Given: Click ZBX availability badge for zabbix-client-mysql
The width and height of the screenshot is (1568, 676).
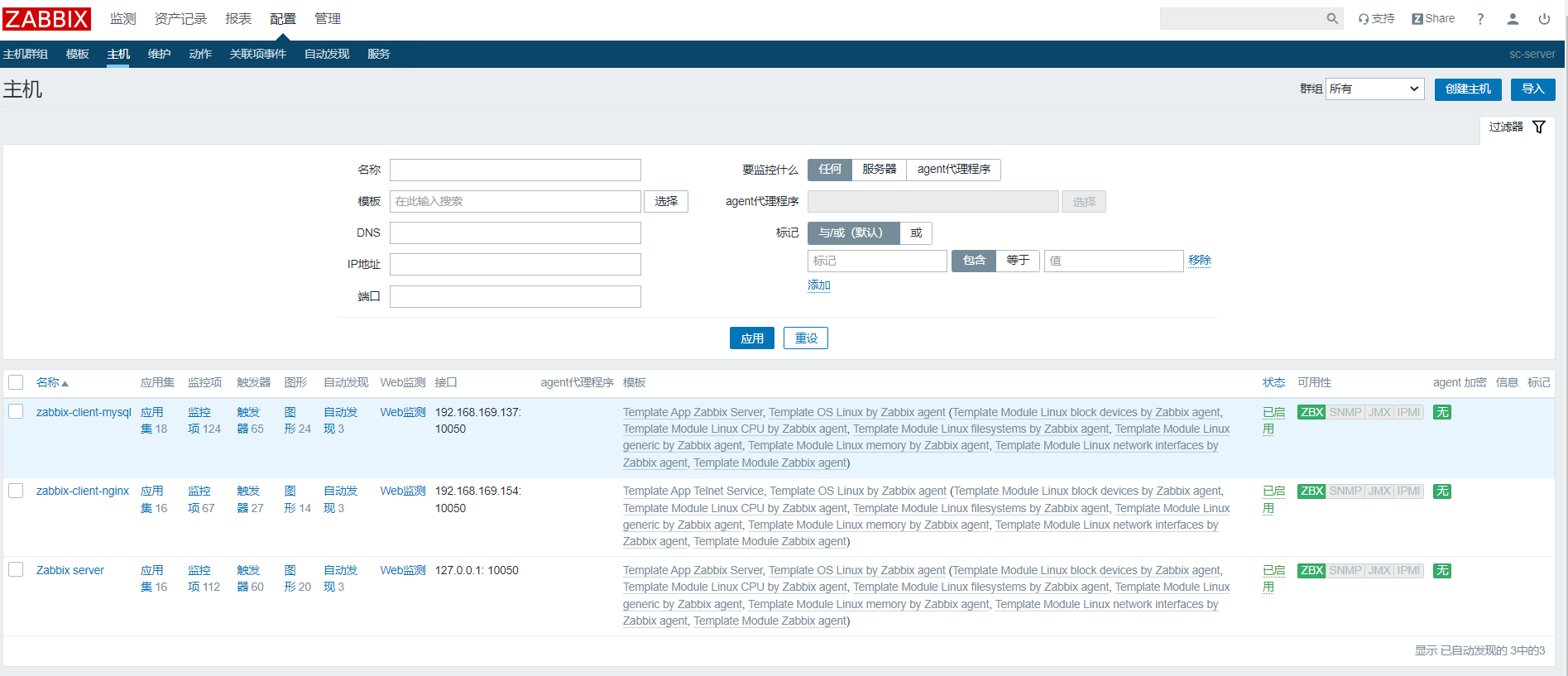Looking at the screenshot, I should 1311,412.
